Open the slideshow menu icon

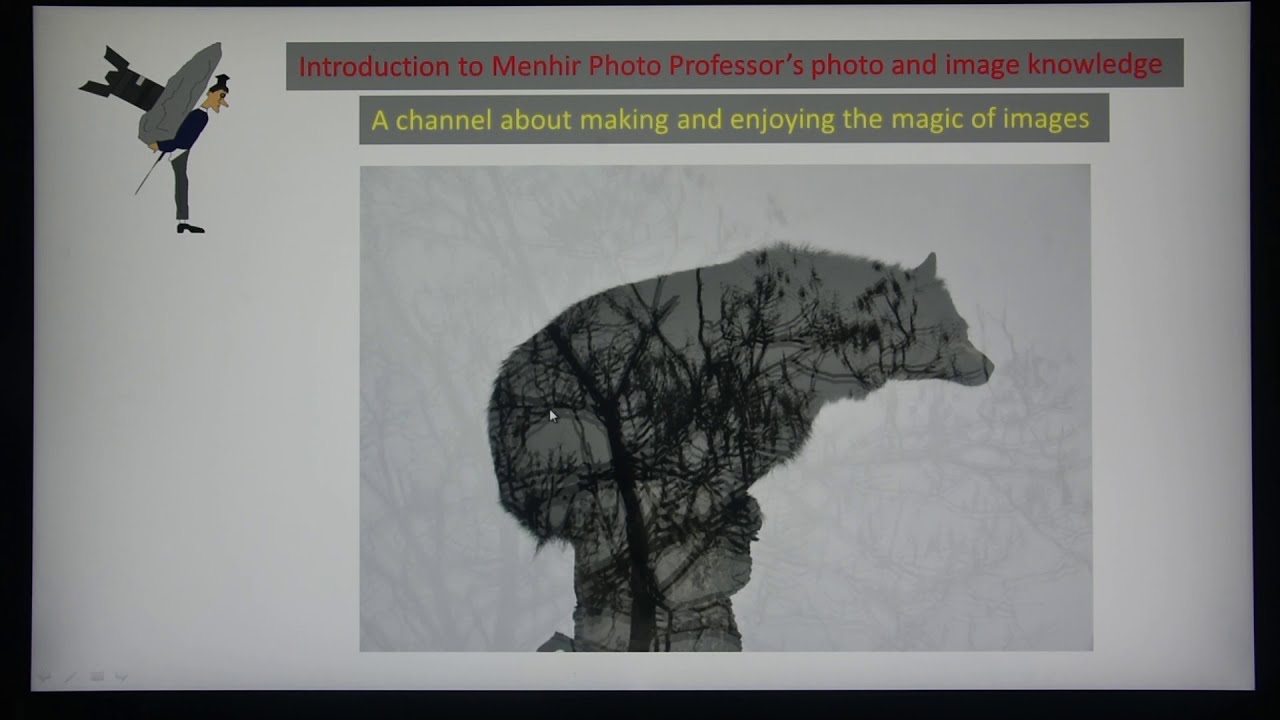coord(97,677)
